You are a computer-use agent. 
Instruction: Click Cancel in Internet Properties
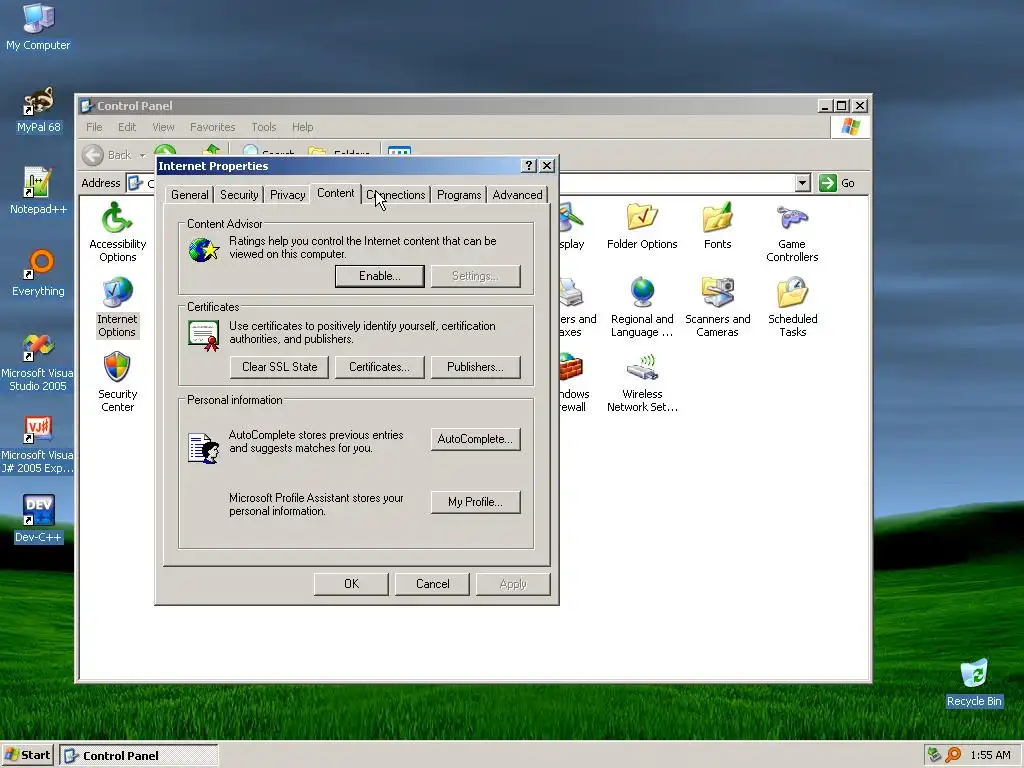tap(432, 584)
